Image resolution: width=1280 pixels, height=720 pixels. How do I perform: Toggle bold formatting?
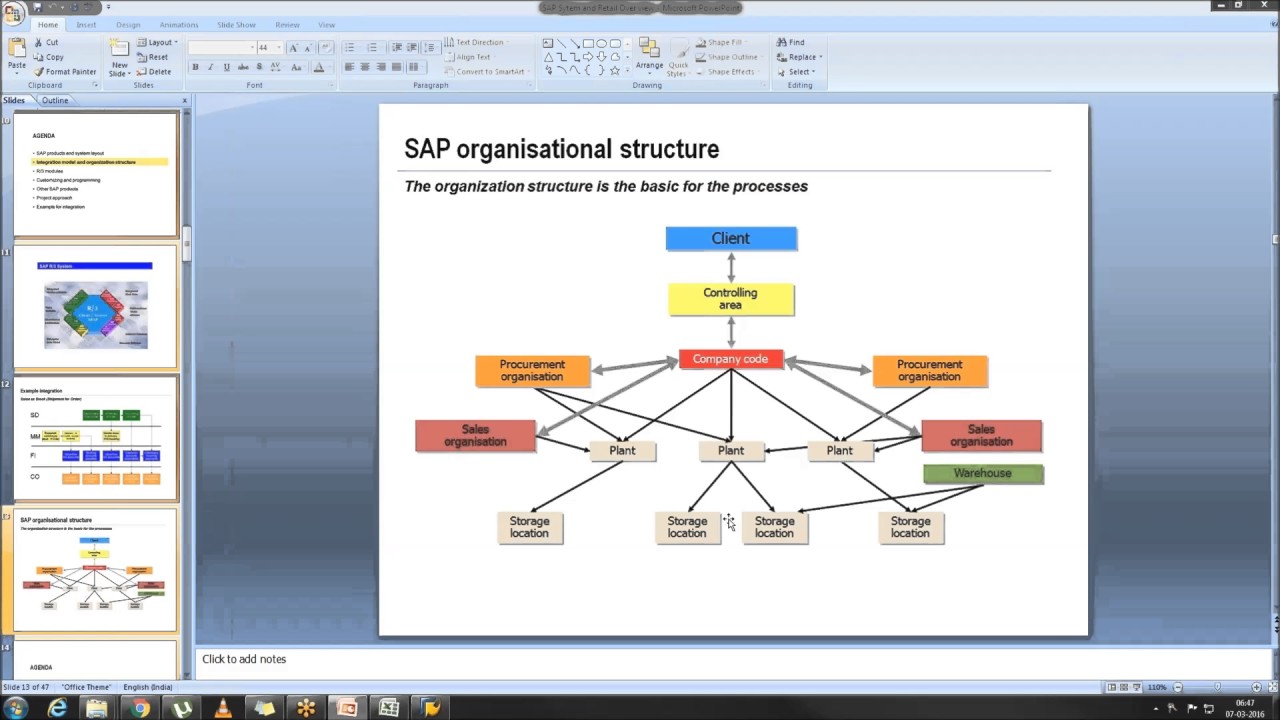click(x=195, y=67)
